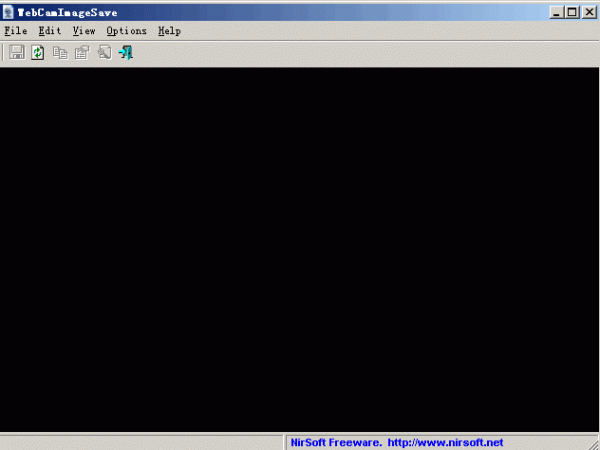Open the File menu

click(x=16, y=31)
